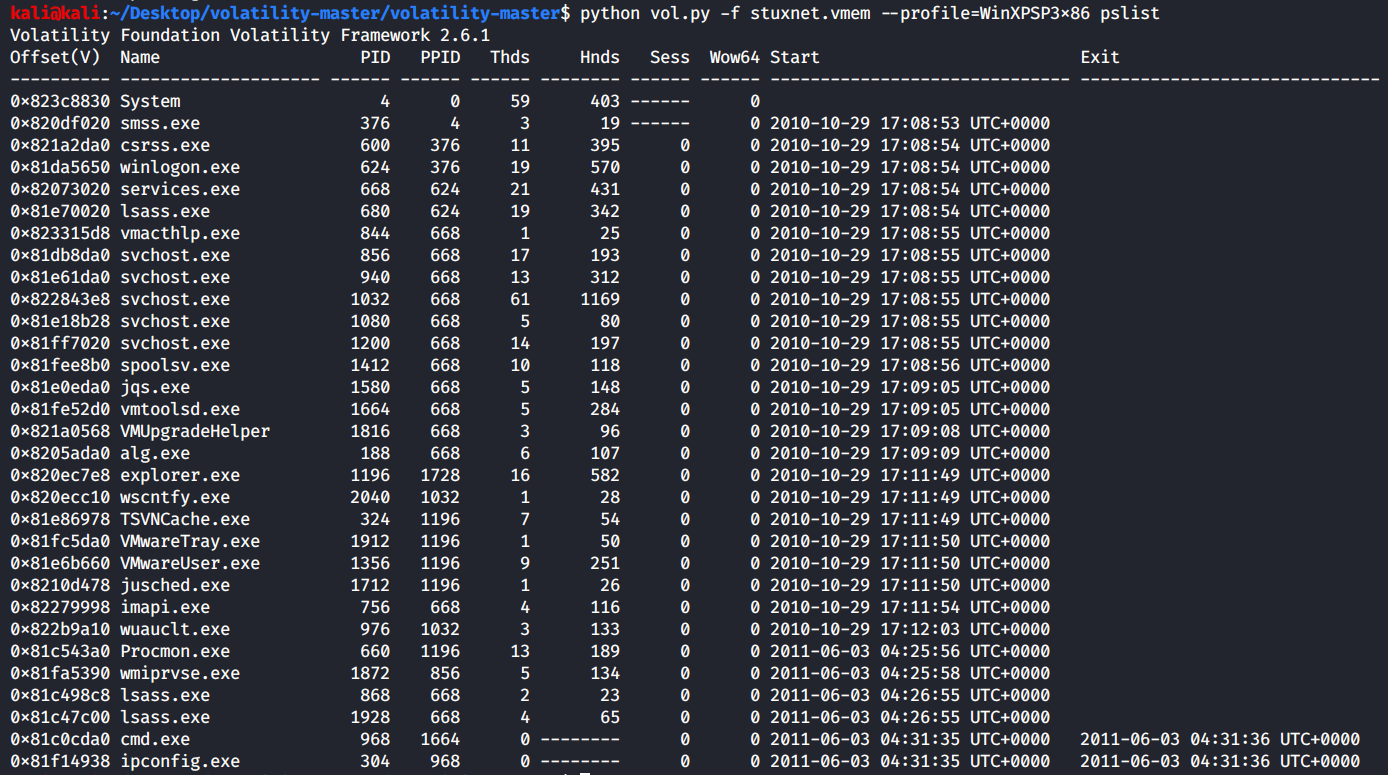Select the winlogon.exe process name
The image size is (1388, 775).
tap(180, 167)
